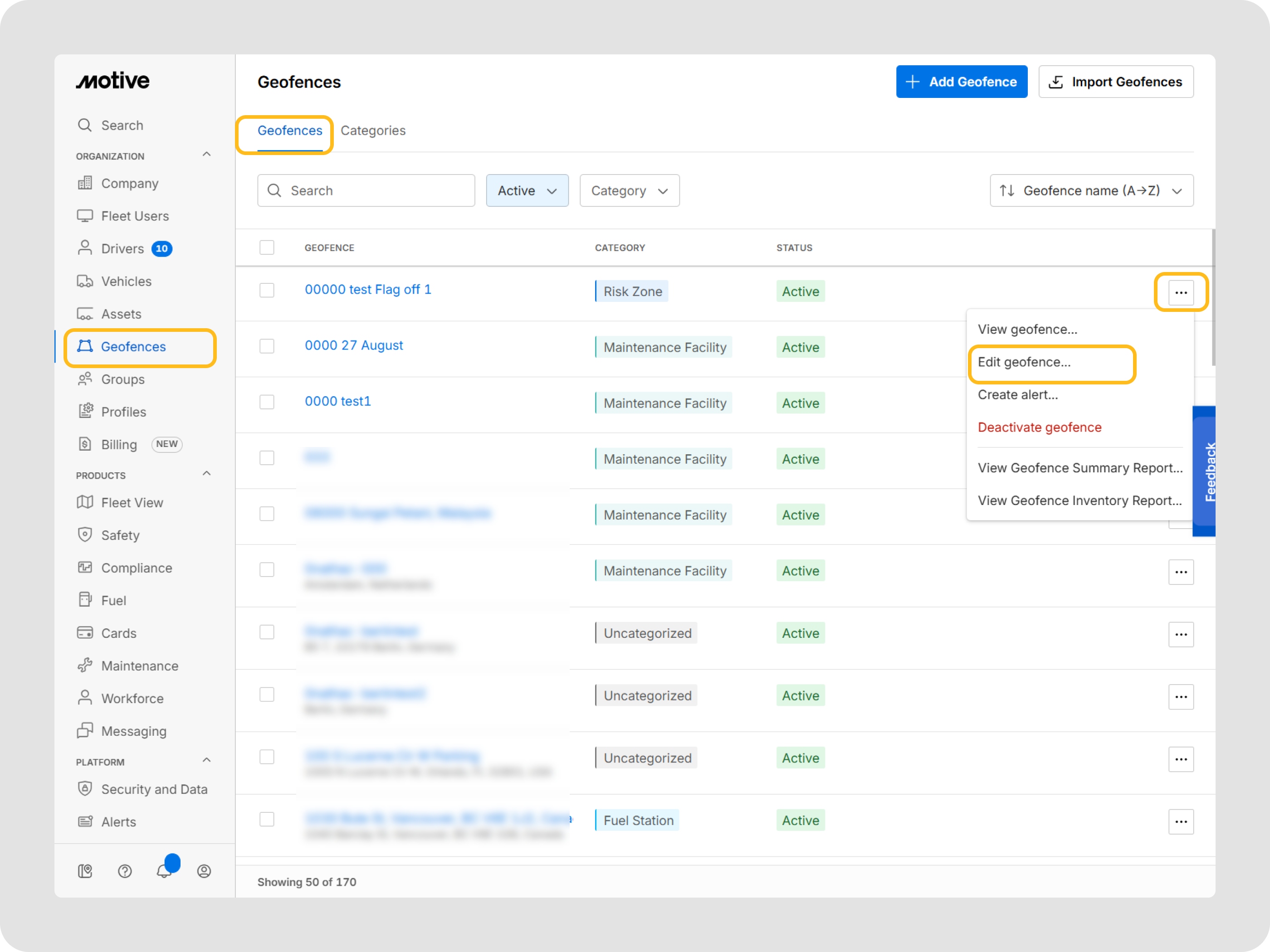Check the checkbox for 00000 test Flag off 1

[267, 291]
